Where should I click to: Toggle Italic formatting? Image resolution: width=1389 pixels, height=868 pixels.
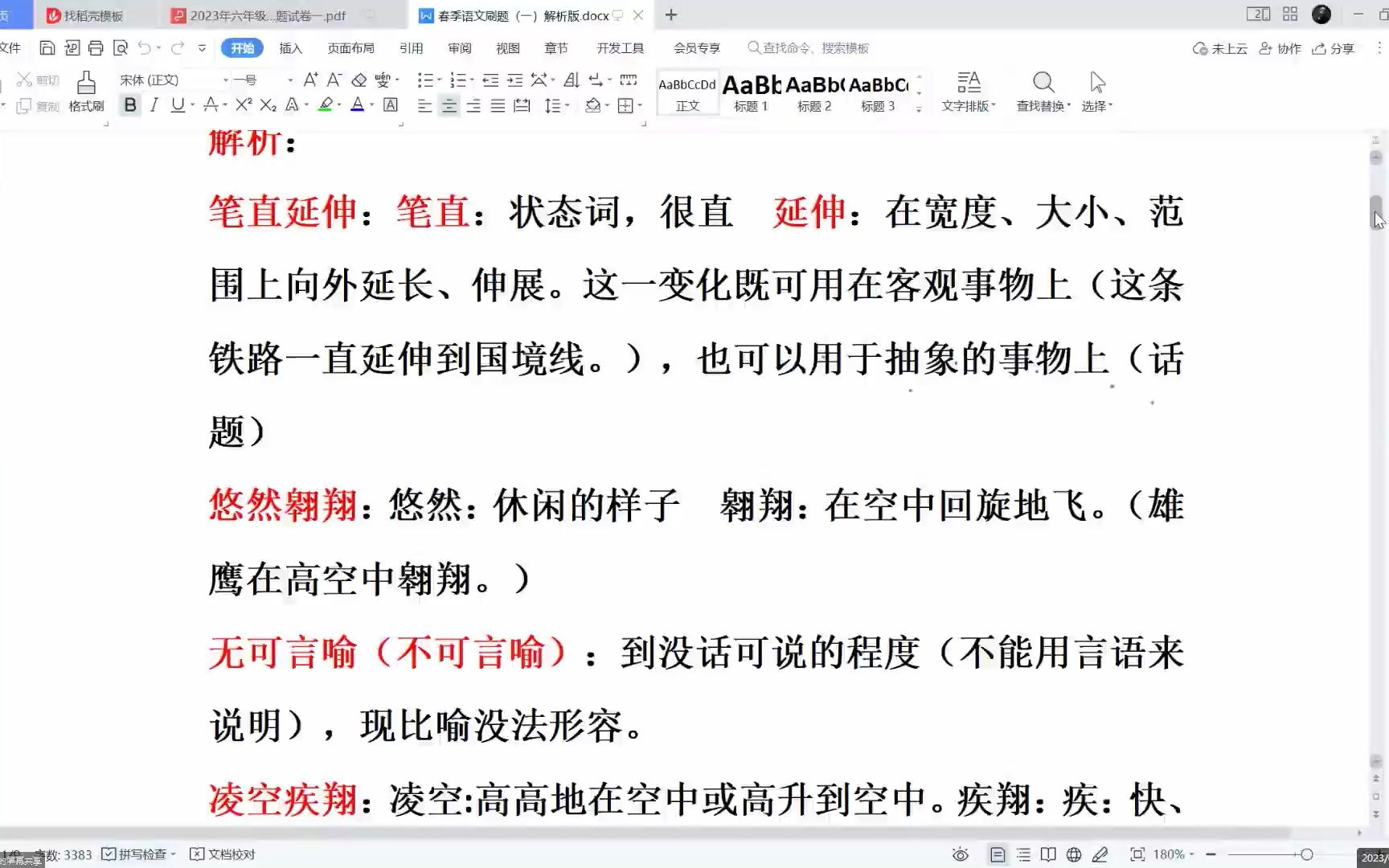pos(154,105)
